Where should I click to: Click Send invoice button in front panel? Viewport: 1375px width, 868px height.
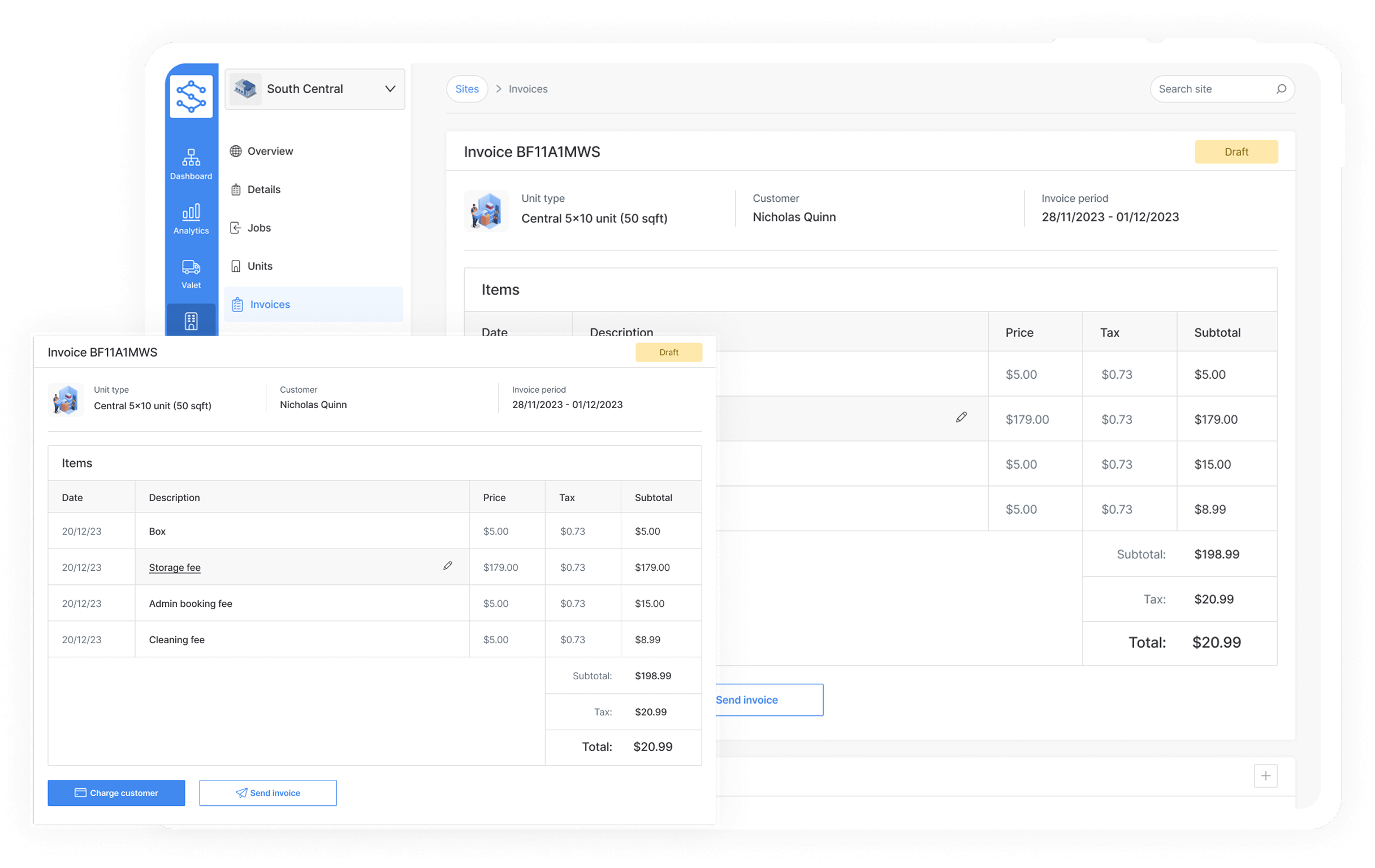pyautogui.click(x=268, y=793)
